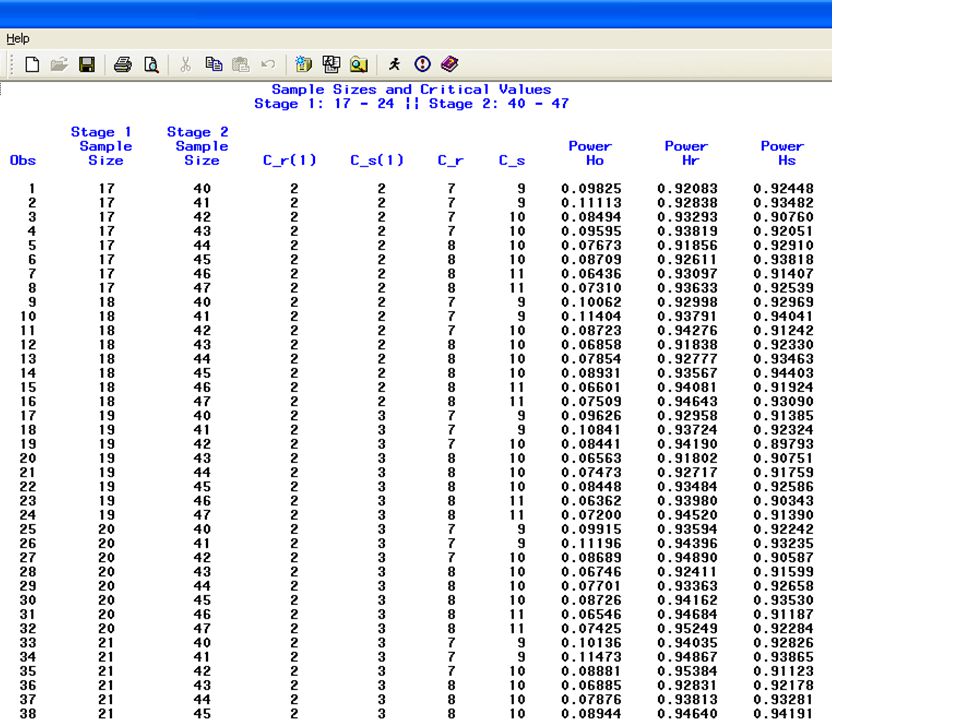The image size is (960, 720).
Task: Click the Break exclamation circle icon
Action: (x=422, y=64)
